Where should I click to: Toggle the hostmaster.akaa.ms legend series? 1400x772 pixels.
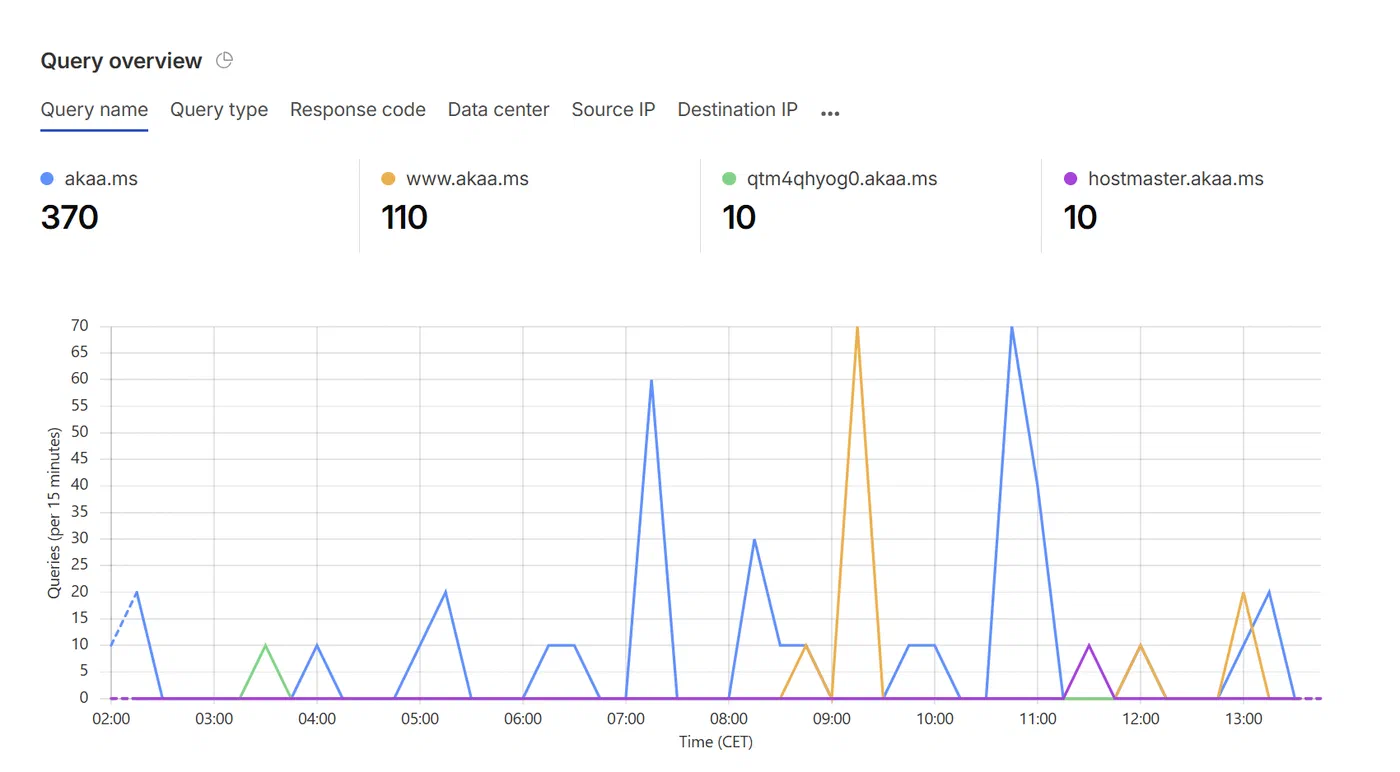pyautogui.click(x=1163, y=179)
